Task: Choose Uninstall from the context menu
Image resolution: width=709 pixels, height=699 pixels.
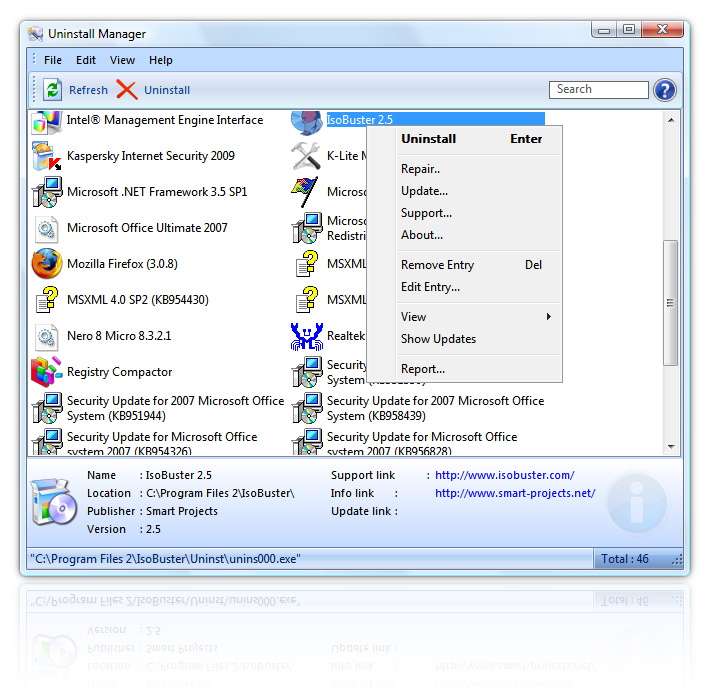Action: (429, 139)
